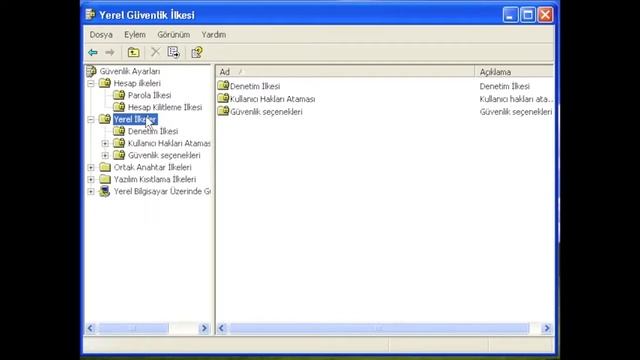Click the Yerel İlkeler folder icon in tree
This screenshot has height=360, width=640.
105,119
